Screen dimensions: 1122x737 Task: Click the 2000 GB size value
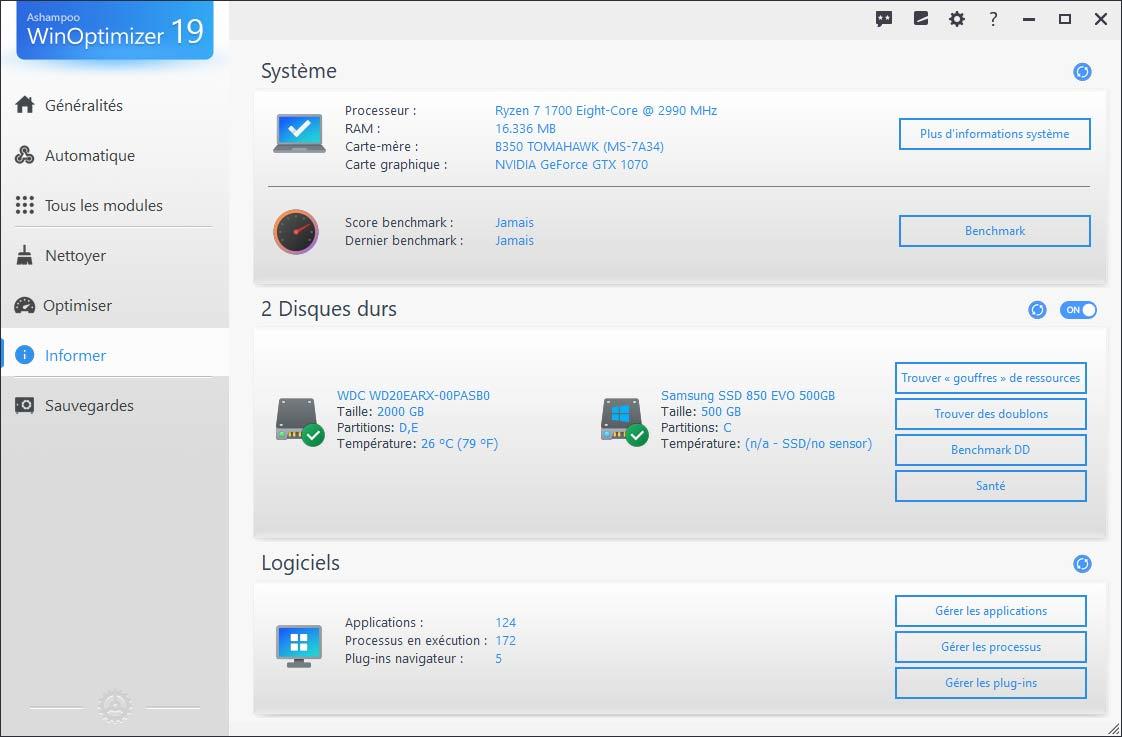click(x=400, y=411)
